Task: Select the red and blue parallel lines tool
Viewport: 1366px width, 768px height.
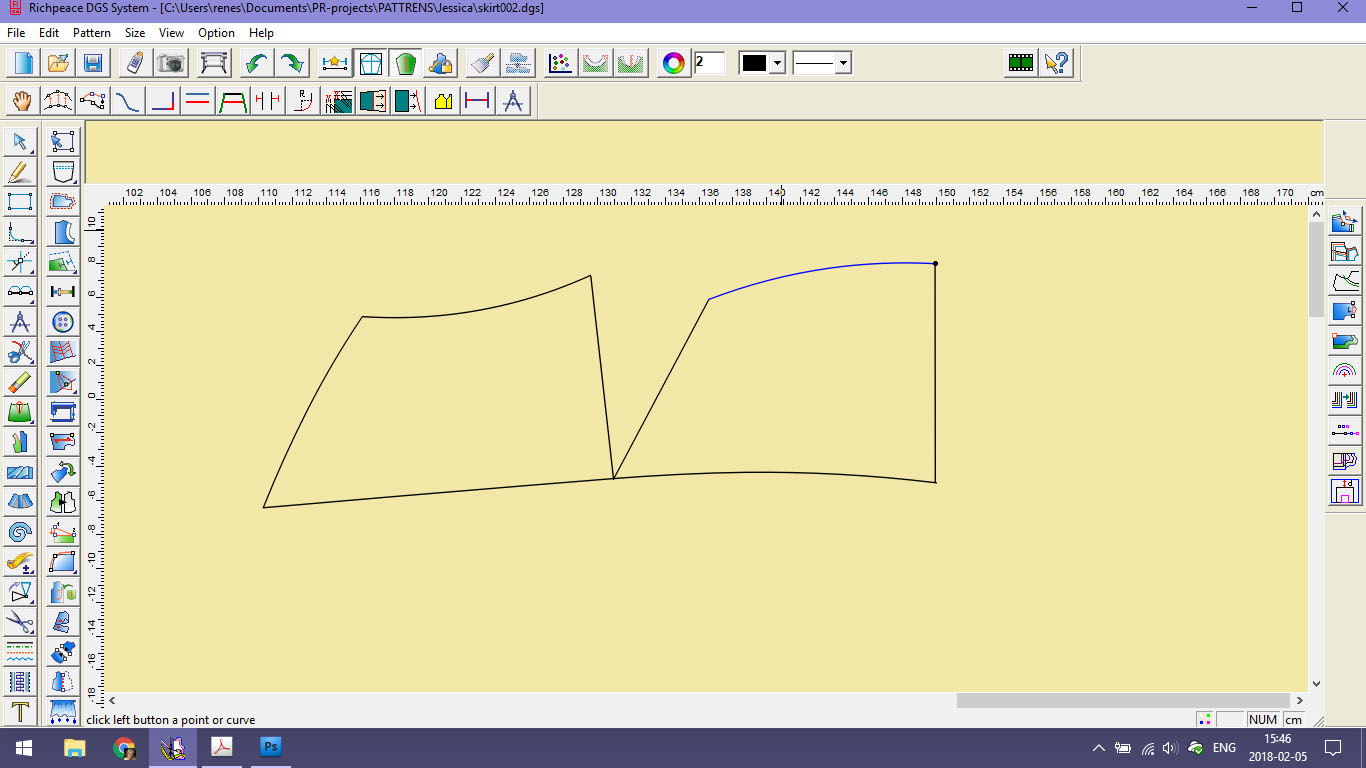Action: tap(197, 101)
